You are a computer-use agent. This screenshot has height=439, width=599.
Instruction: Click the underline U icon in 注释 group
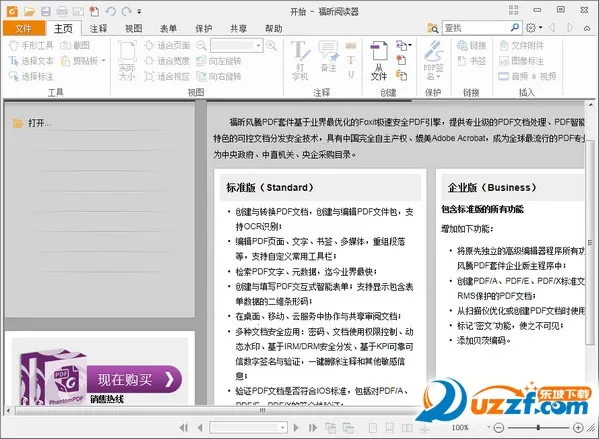pyautogui.click(x=351, y=74)
